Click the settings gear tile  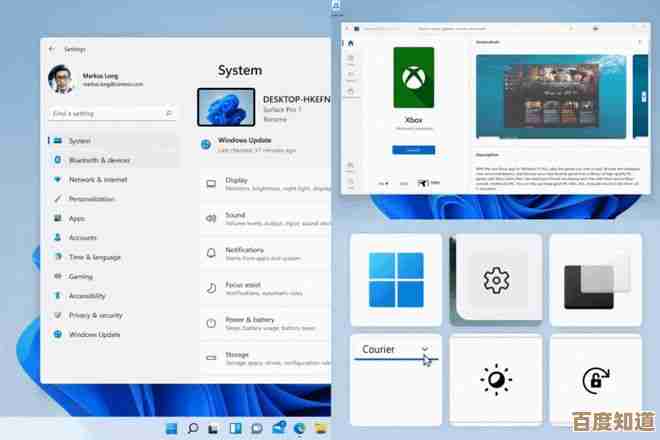pos(496,280)
